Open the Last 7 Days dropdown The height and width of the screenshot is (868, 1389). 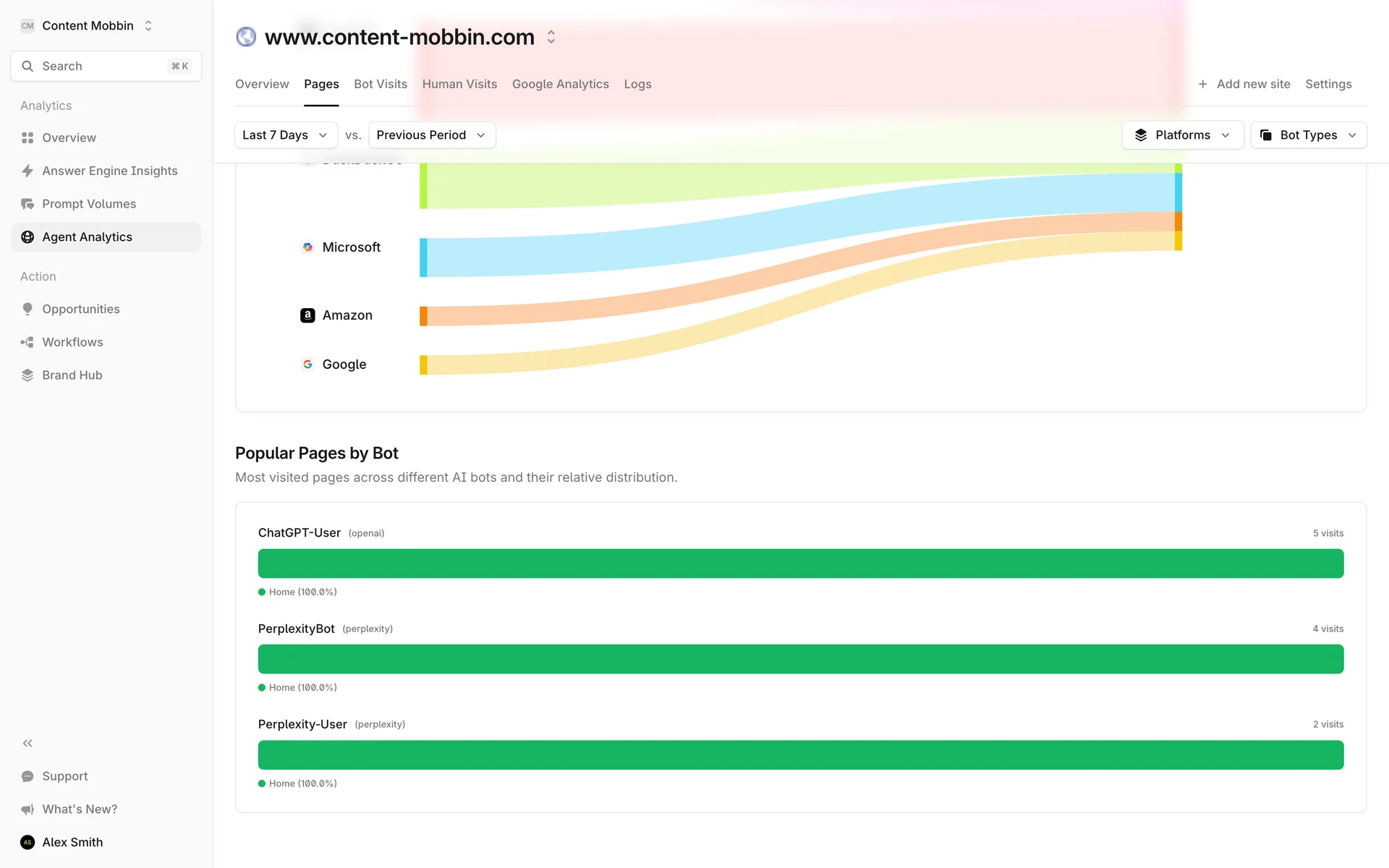(x=285, y=135)
